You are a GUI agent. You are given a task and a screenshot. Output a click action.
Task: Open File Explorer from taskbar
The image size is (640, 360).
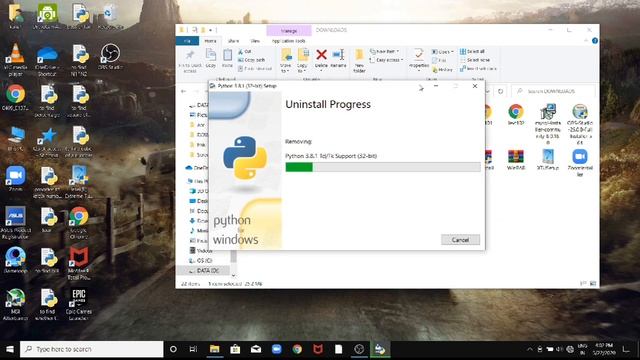click(x=214, y=349)
